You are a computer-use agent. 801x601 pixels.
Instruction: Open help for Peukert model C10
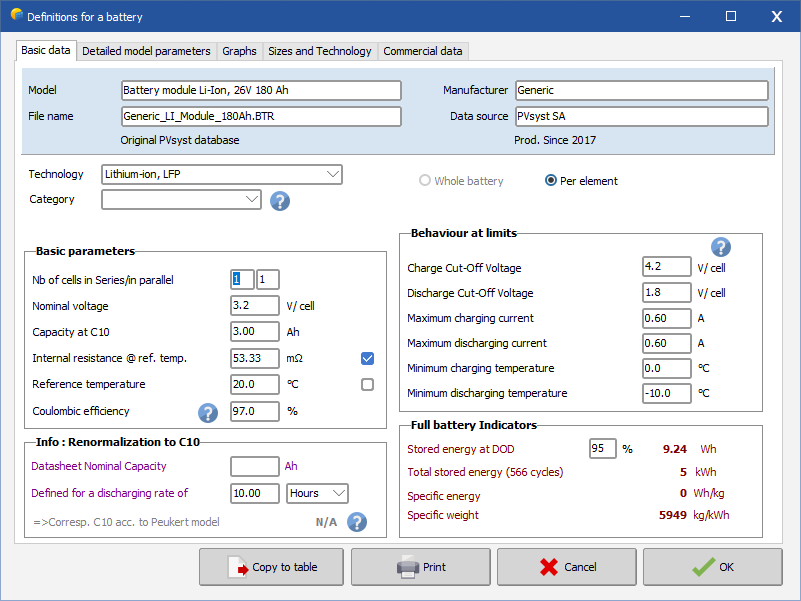(x=357, y=522)
